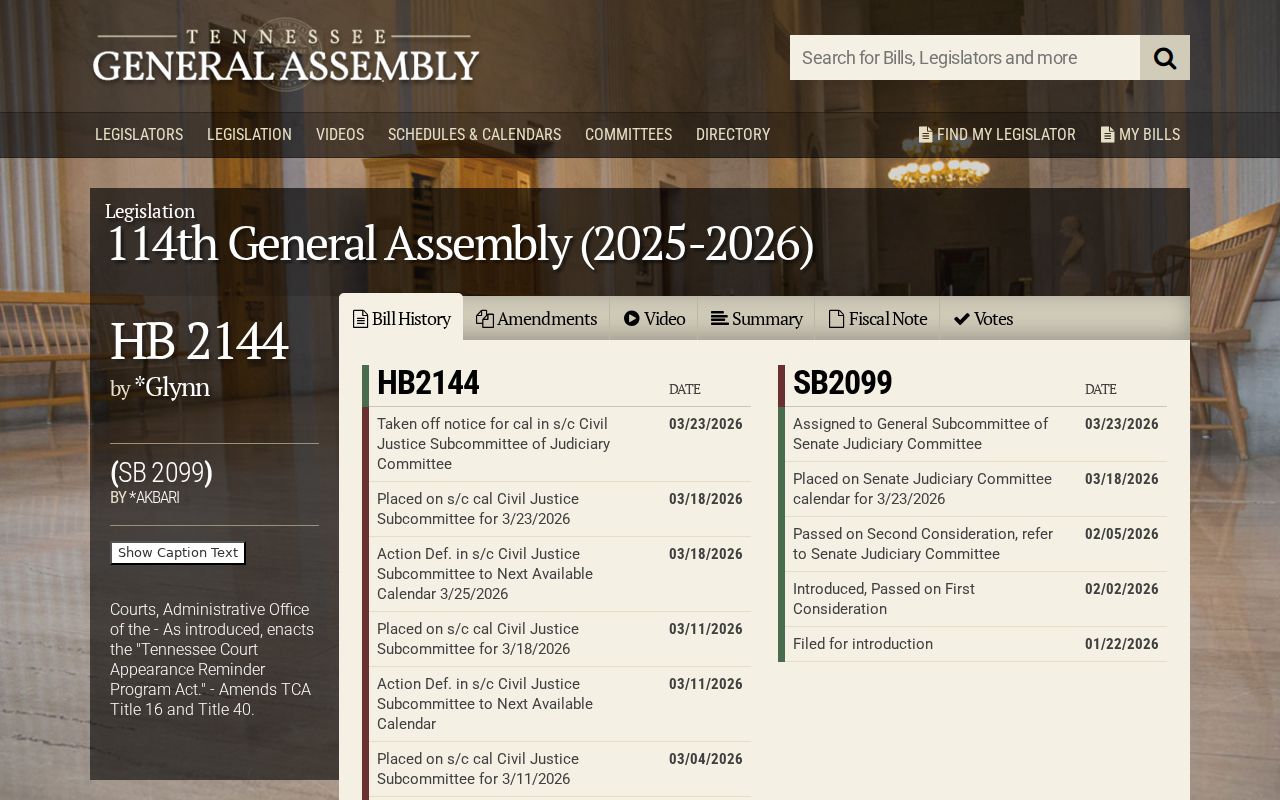1280x800 pixels.
Task: Open the Legislation menu
Action: [249, 134]
